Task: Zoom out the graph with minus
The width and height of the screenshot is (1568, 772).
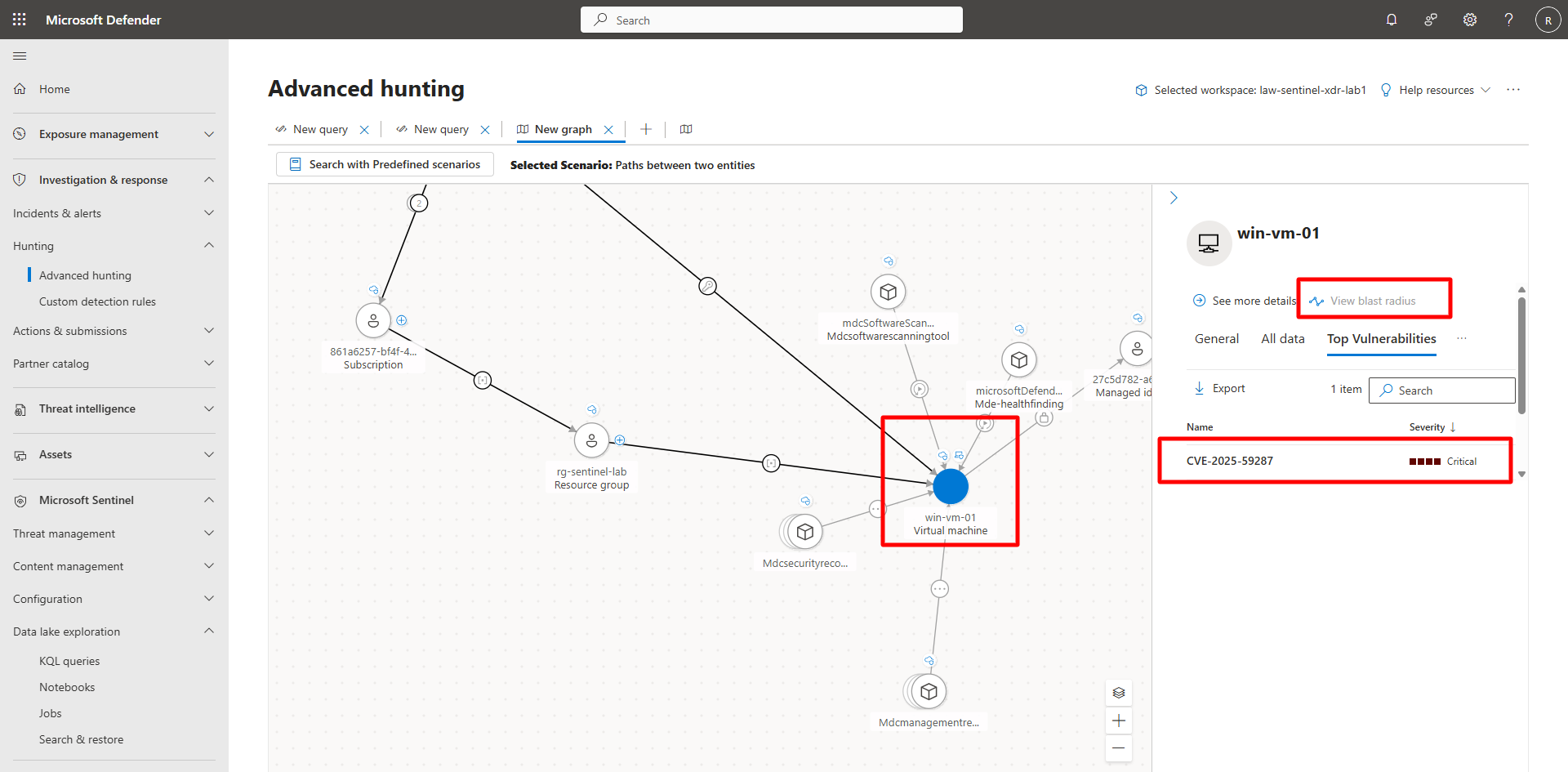Action: pyautogui.click(x=1119, y=747)
